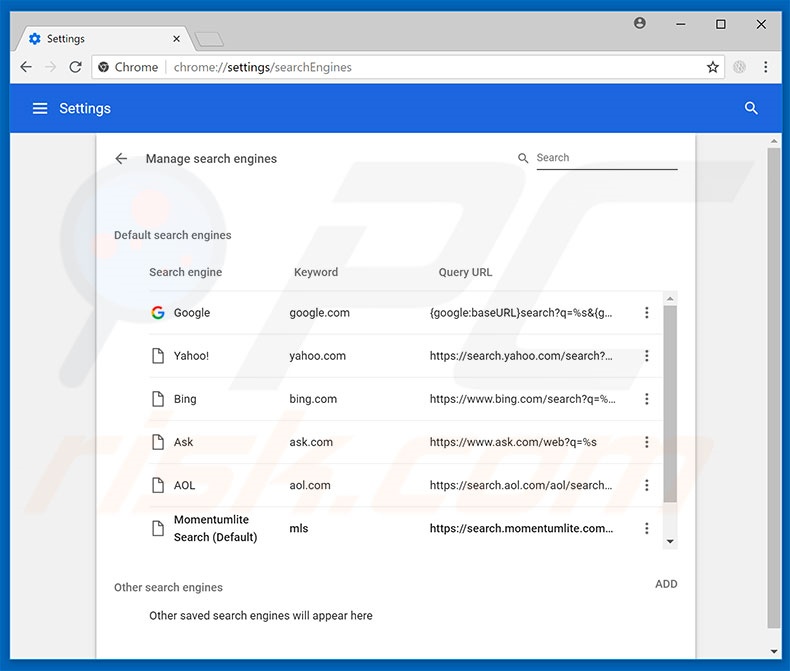Minimize the Chrome window
Screen dimensions: 790x671
[681, 24]
